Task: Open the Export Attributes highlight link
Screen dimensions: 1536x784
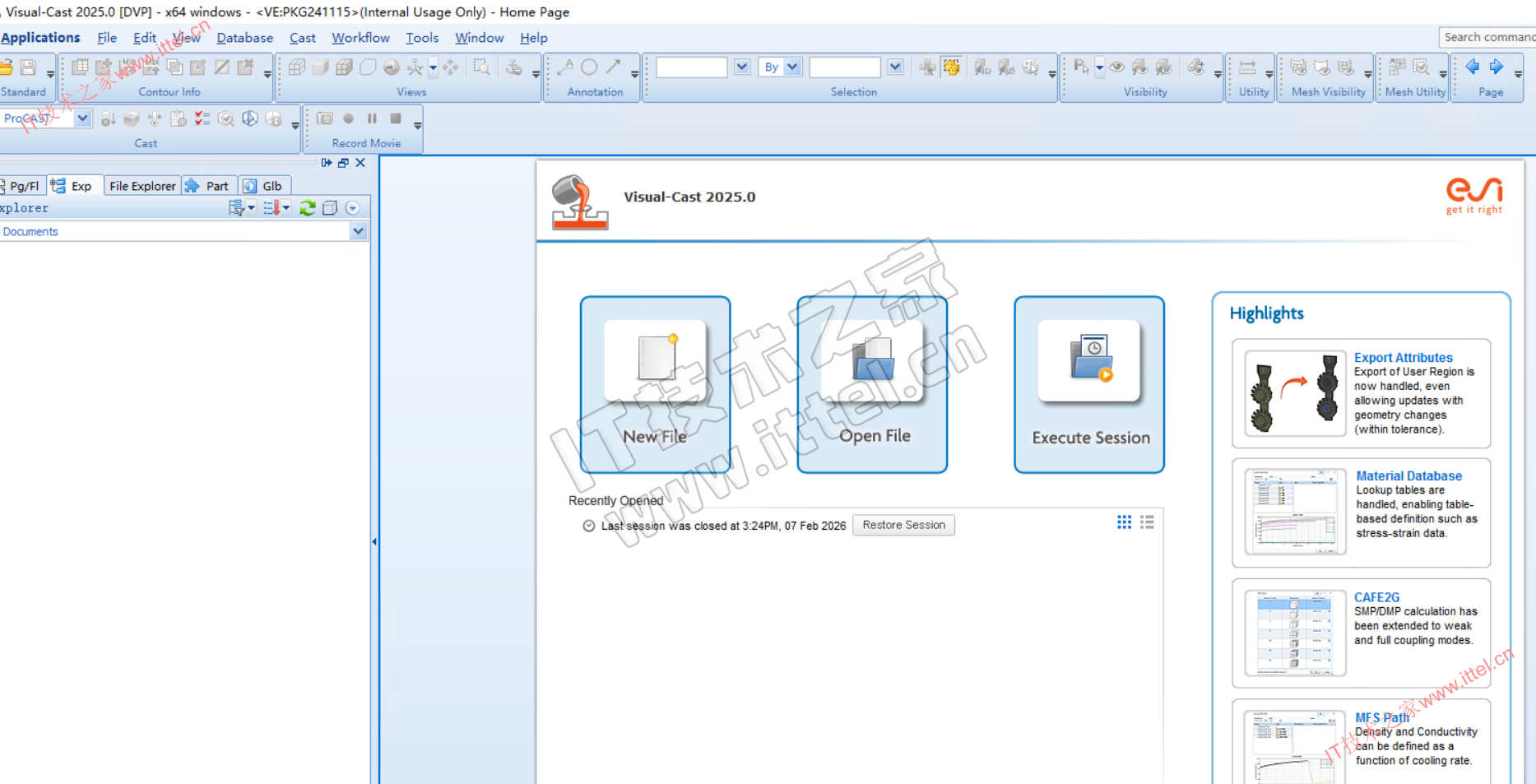Action: pos(1403,357)
